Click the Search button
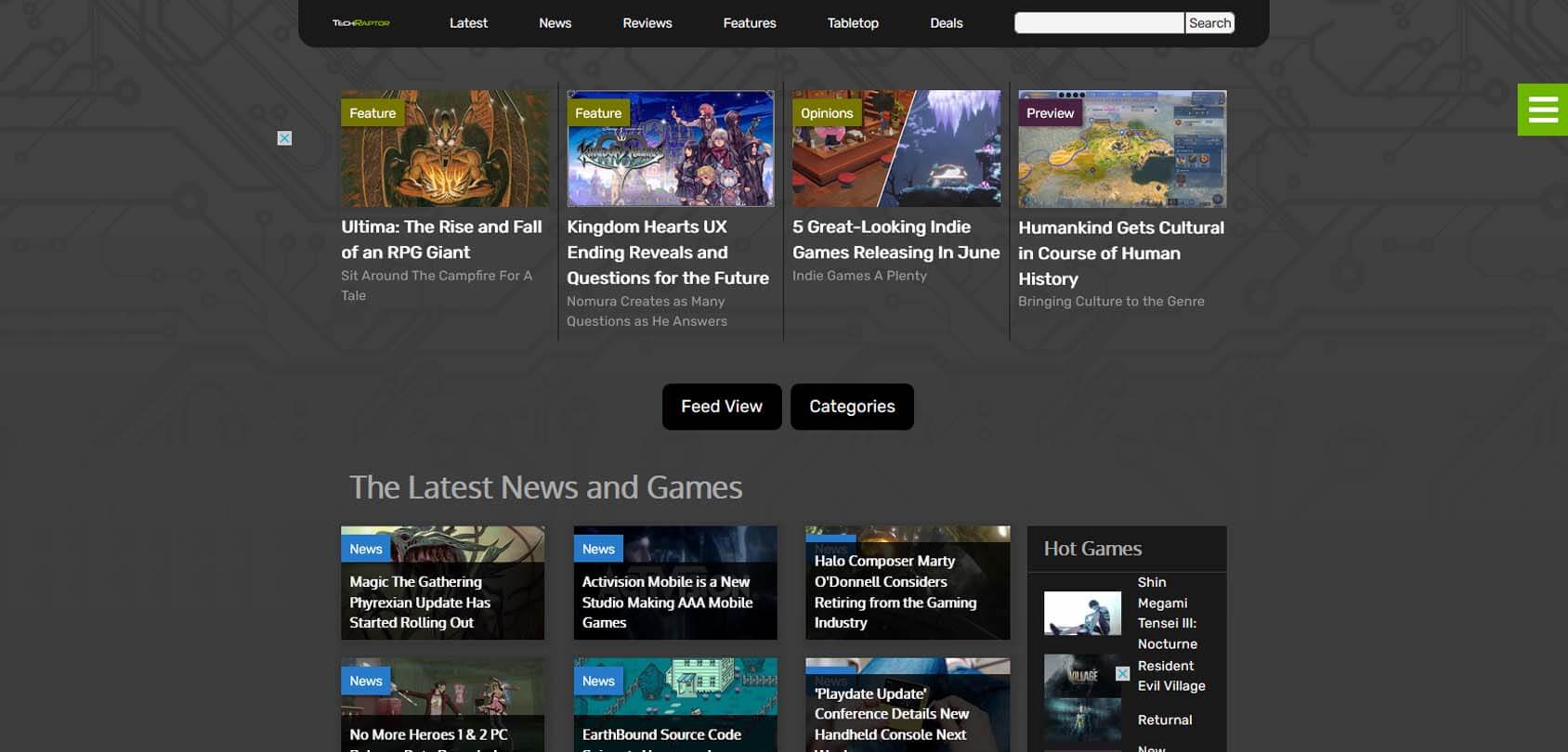1568x752 pixels. click(x=1209, y=23)
